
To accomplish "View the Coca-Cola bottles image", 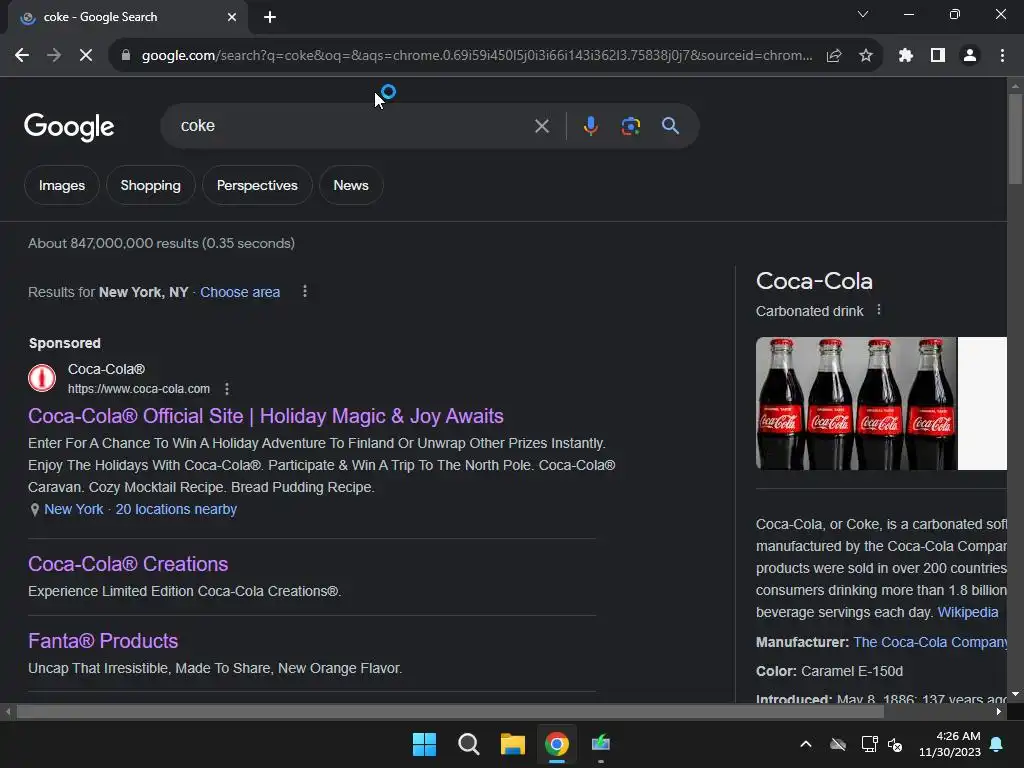I will point(856,403).
